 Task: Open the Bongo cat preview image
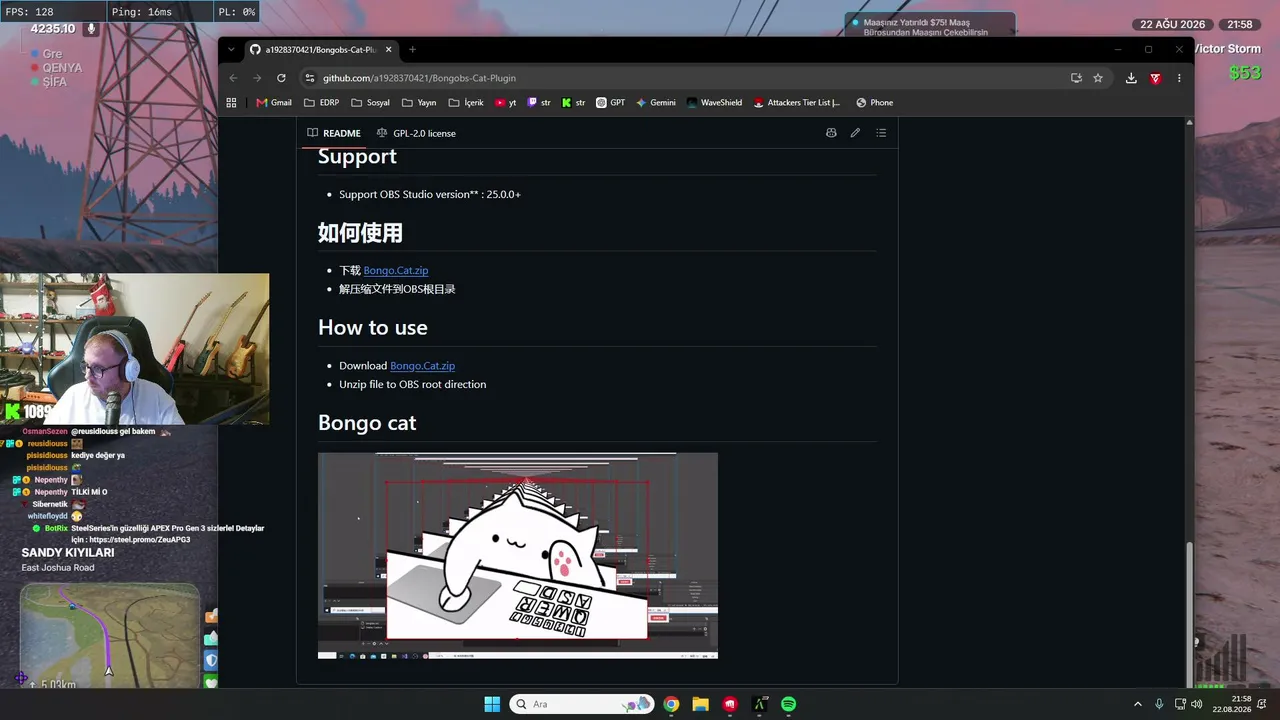(x=518, y=556)
